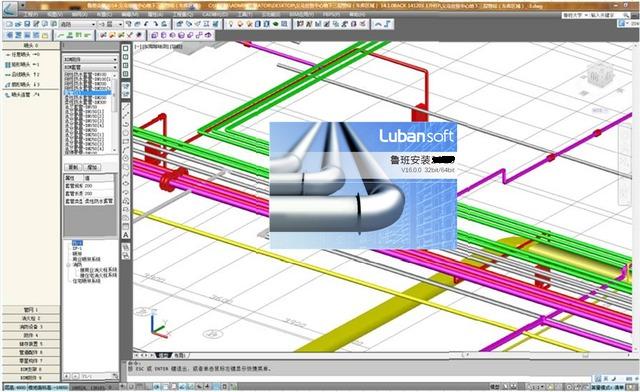The width and height of the screenshot is (640, 392).
Task: Click the Lubansoft application logo icon
Action: (10, 9)
